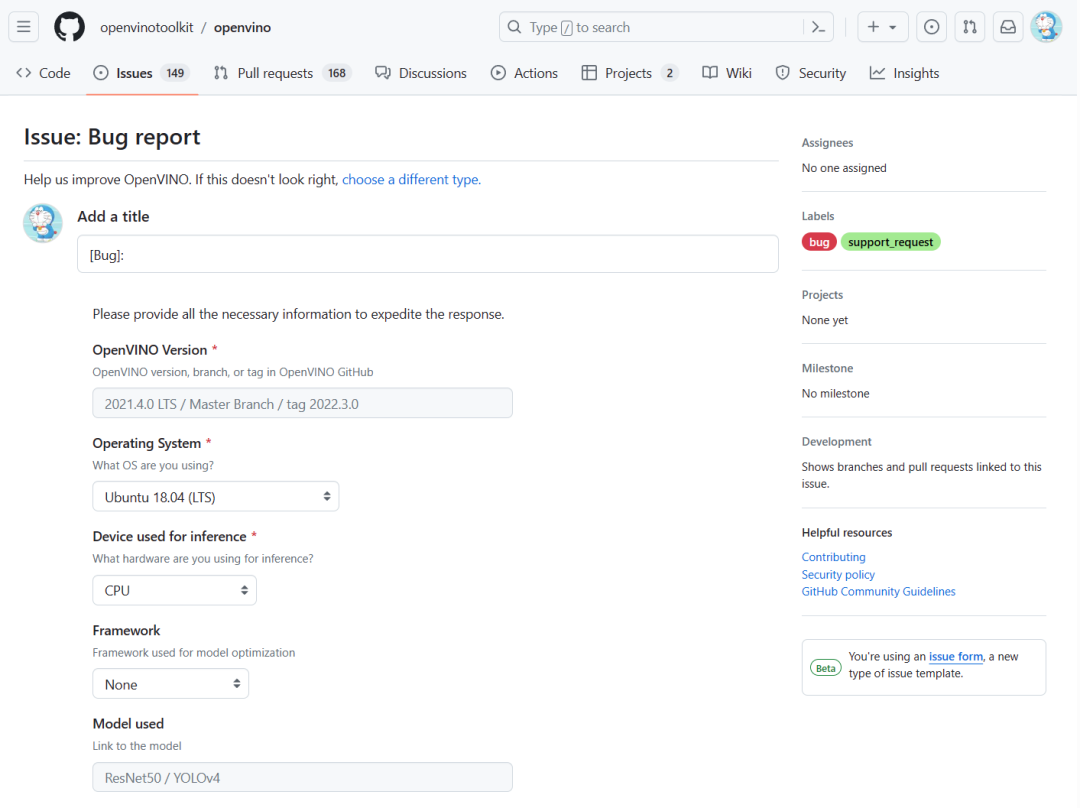Image resolution: width=1080 pixels, height=808 pixels.
Task: Open the Security policy link
Action: coord(838,575)
